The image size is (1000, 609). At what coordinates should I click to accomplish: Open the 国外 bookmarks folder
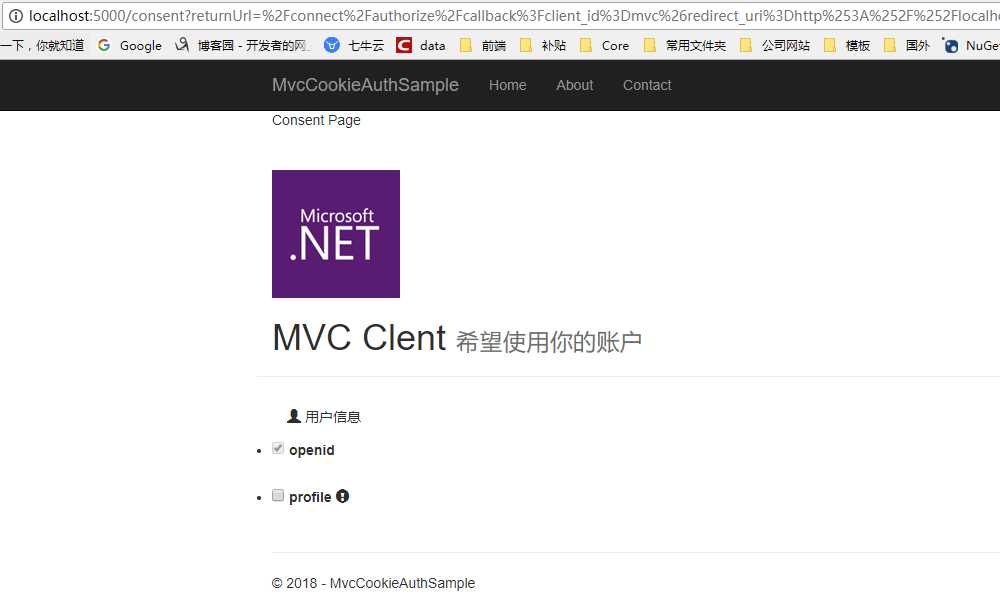point(907,45)
